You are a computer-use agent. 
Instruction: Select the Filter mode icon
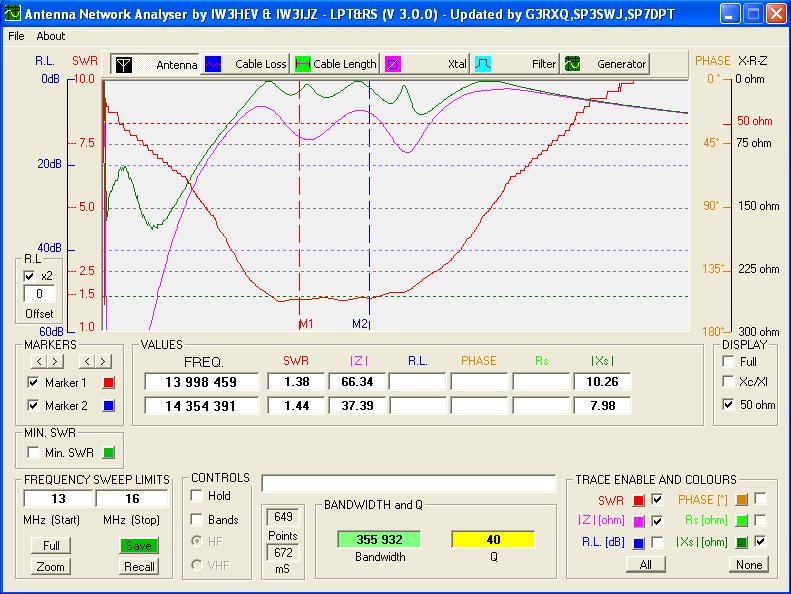482,64
